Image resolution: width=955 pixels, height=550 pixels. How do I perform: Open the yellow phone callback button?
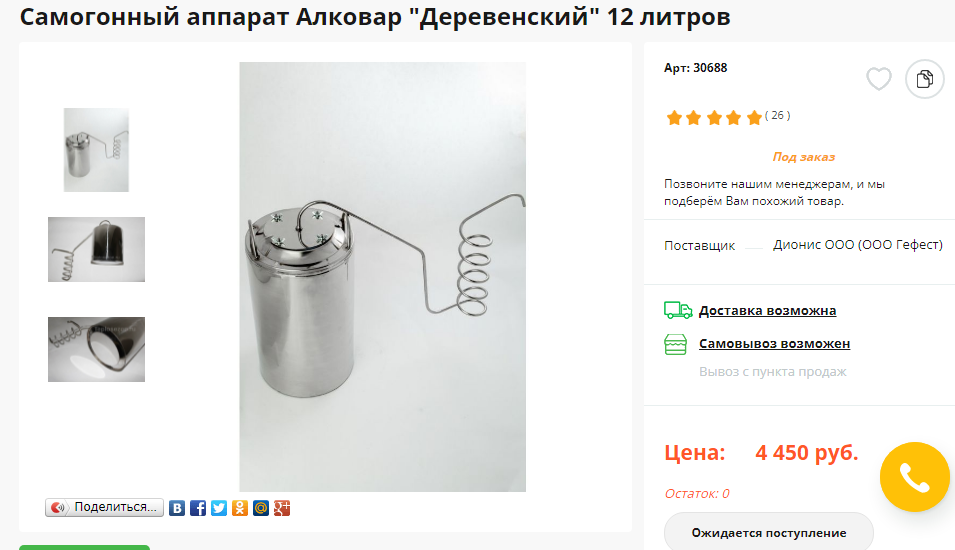pyautogui.click(x=914, y=477)
